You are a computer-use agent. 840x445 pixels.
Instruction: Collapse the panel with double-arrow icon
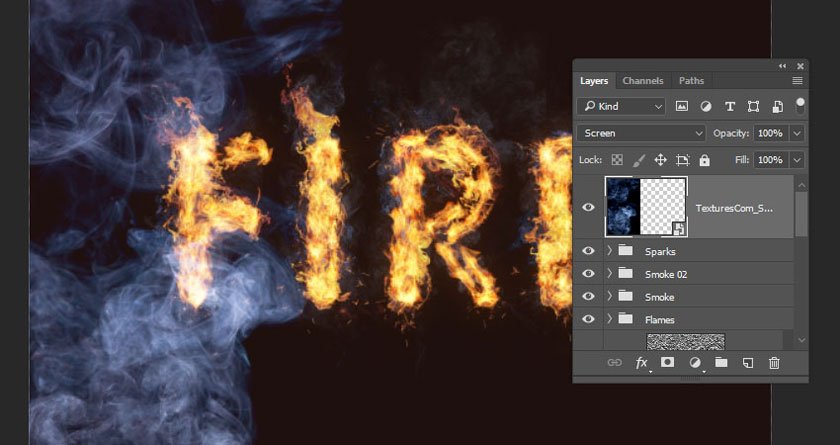(782, 66)
